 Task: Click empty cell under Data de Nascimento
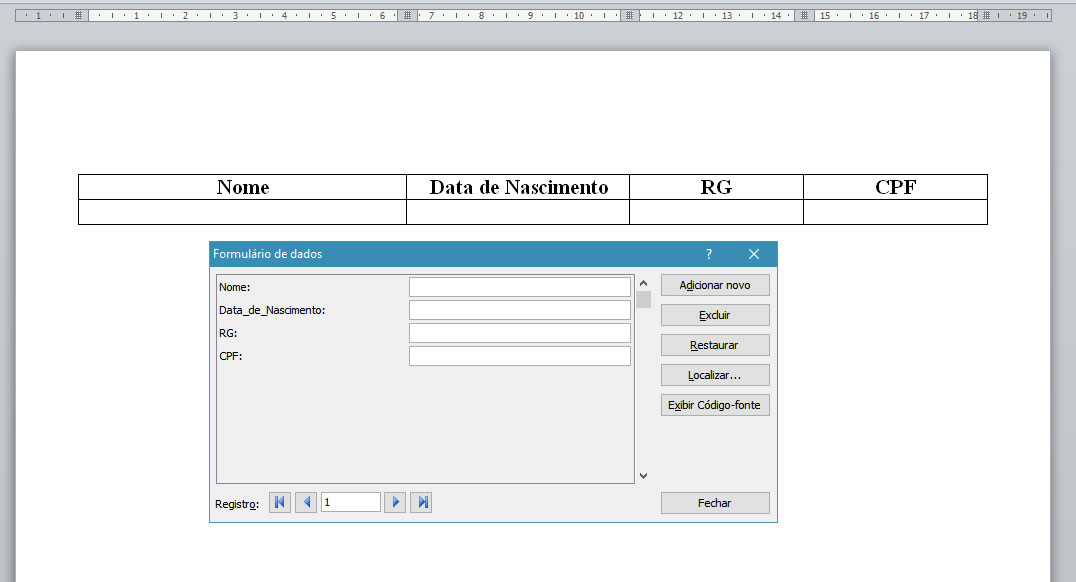[518, 212]
